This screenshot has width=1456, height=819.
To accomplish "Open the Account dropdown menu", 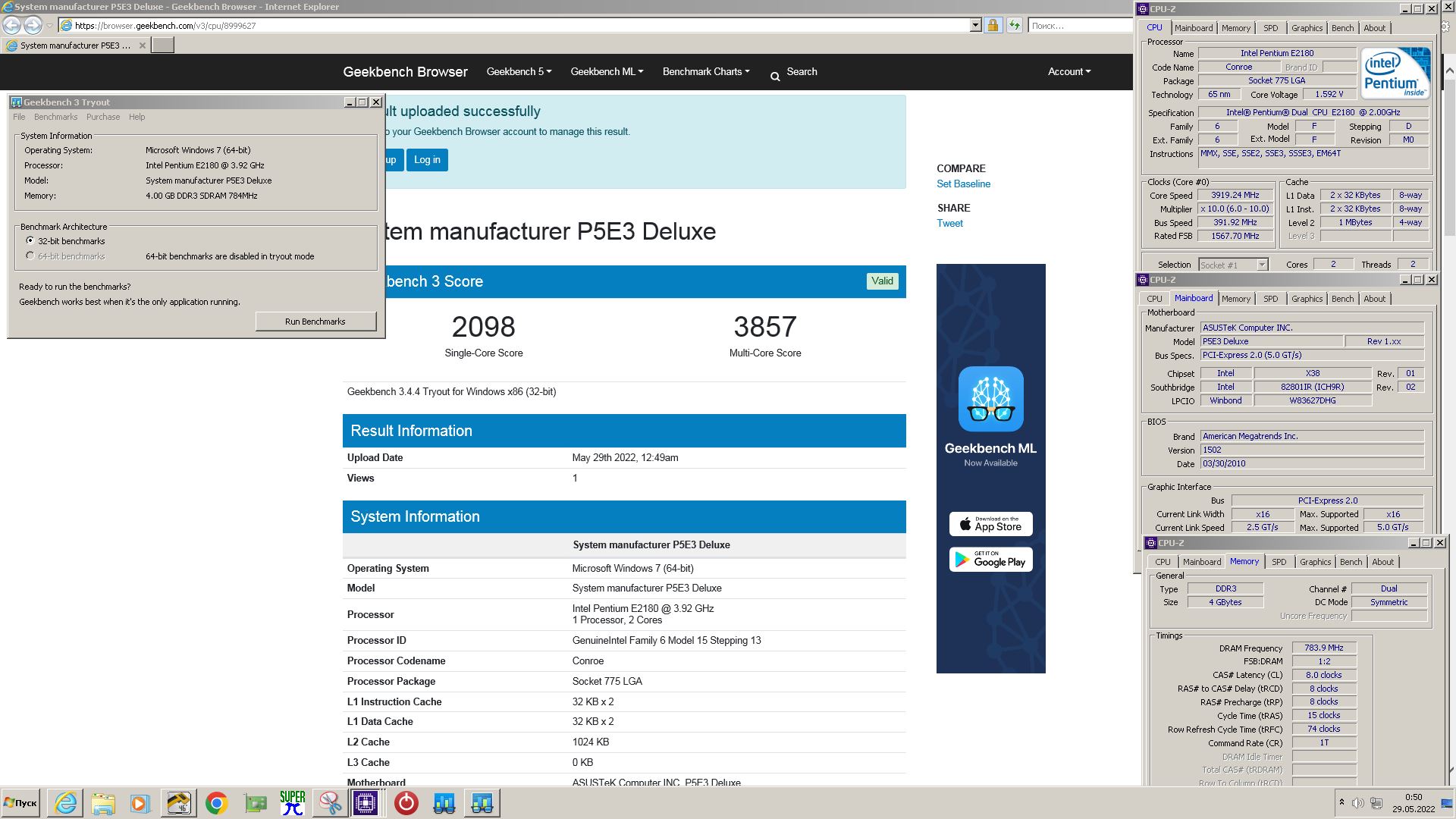I will click(x=1069, y=71).
